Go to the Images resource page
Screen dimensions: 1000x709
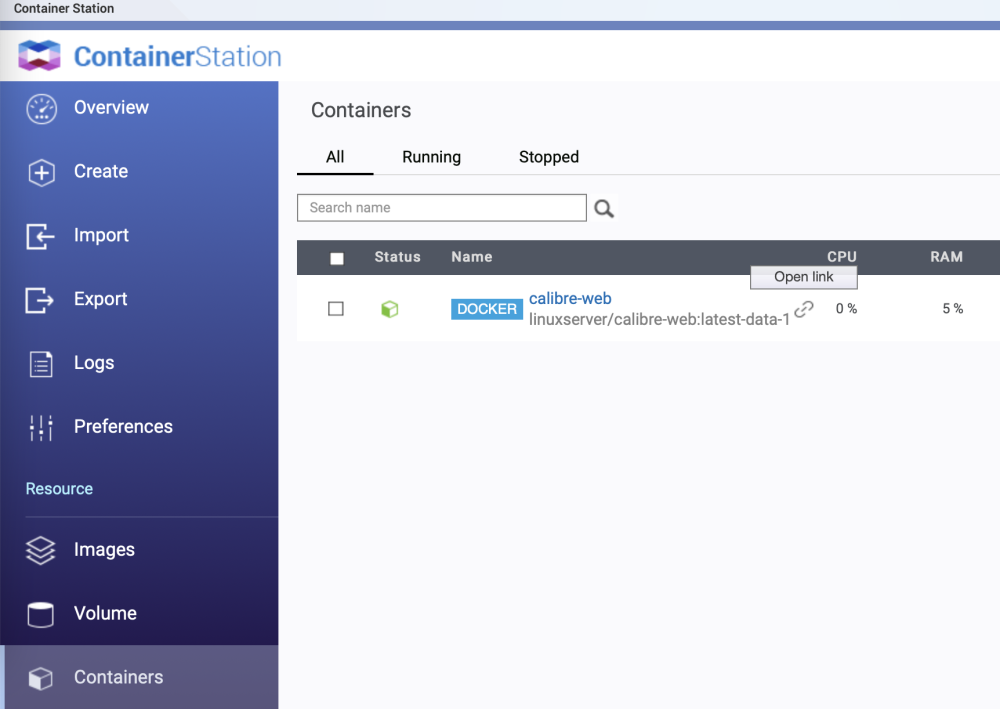point(139,550)
